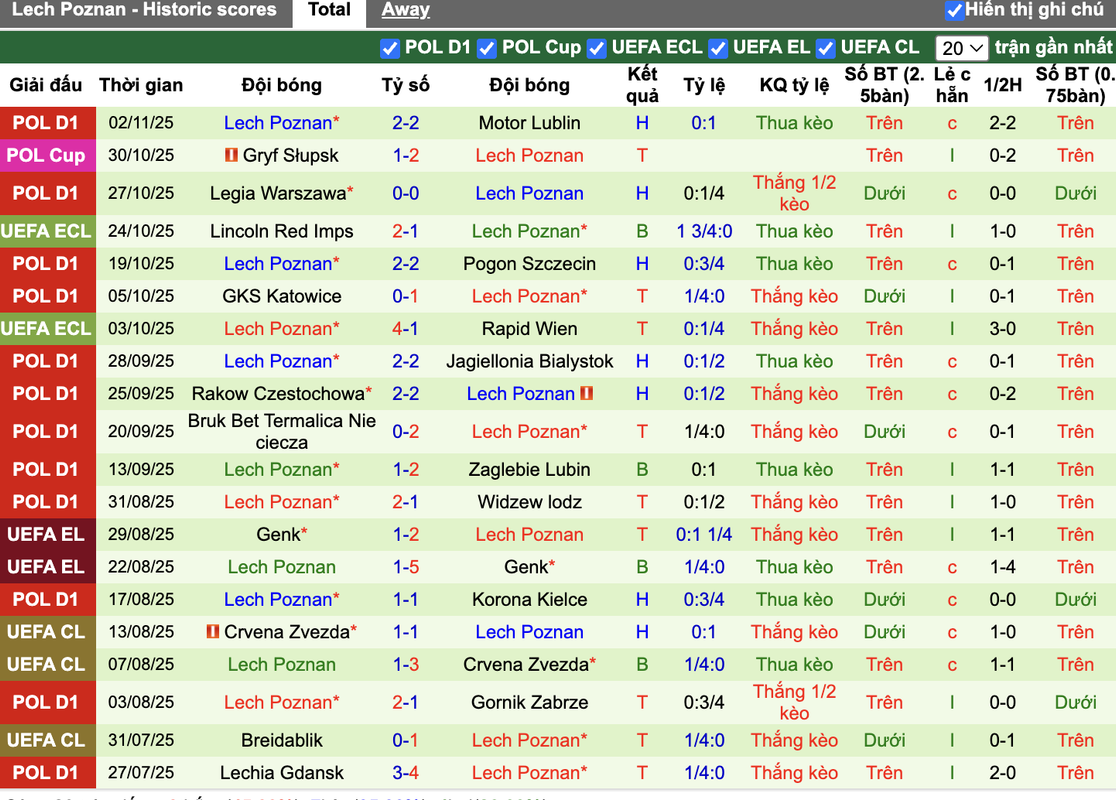Open Rapid Wien team link
Viewport: 1116px width, 800px height.
pyautogui.click(x=530, y=329)
